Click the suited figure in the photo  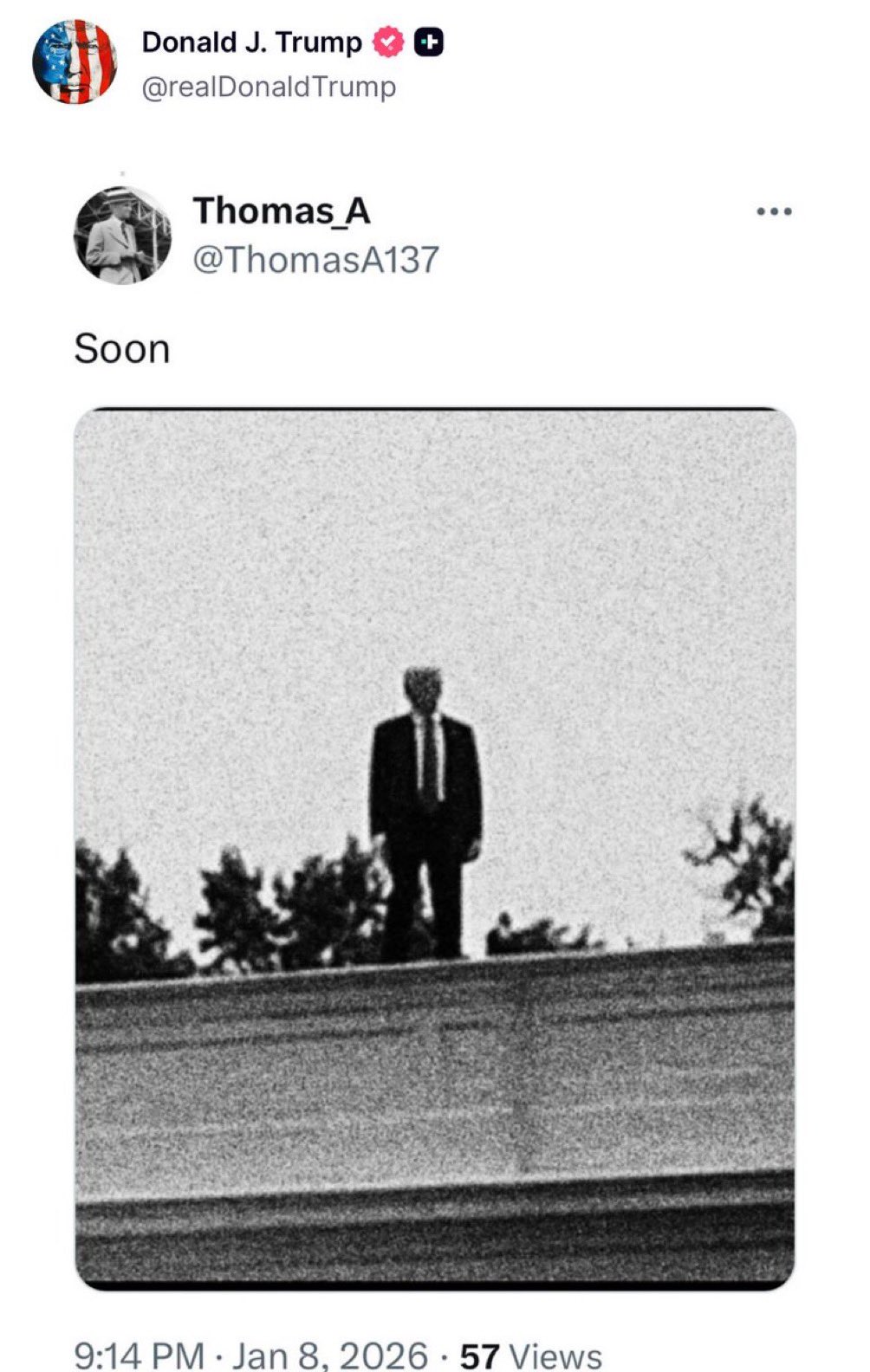(425, 812)
